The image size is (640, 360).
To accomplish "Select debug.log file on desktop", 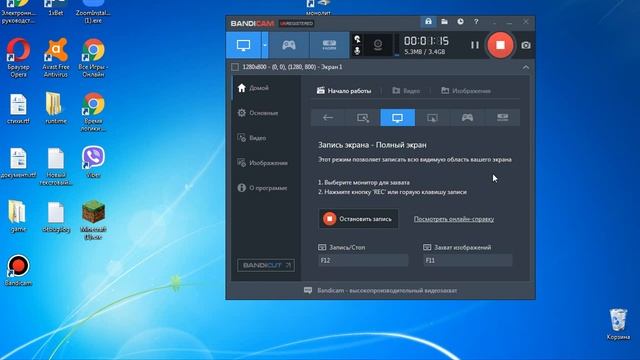I will [x=56, y=217].
